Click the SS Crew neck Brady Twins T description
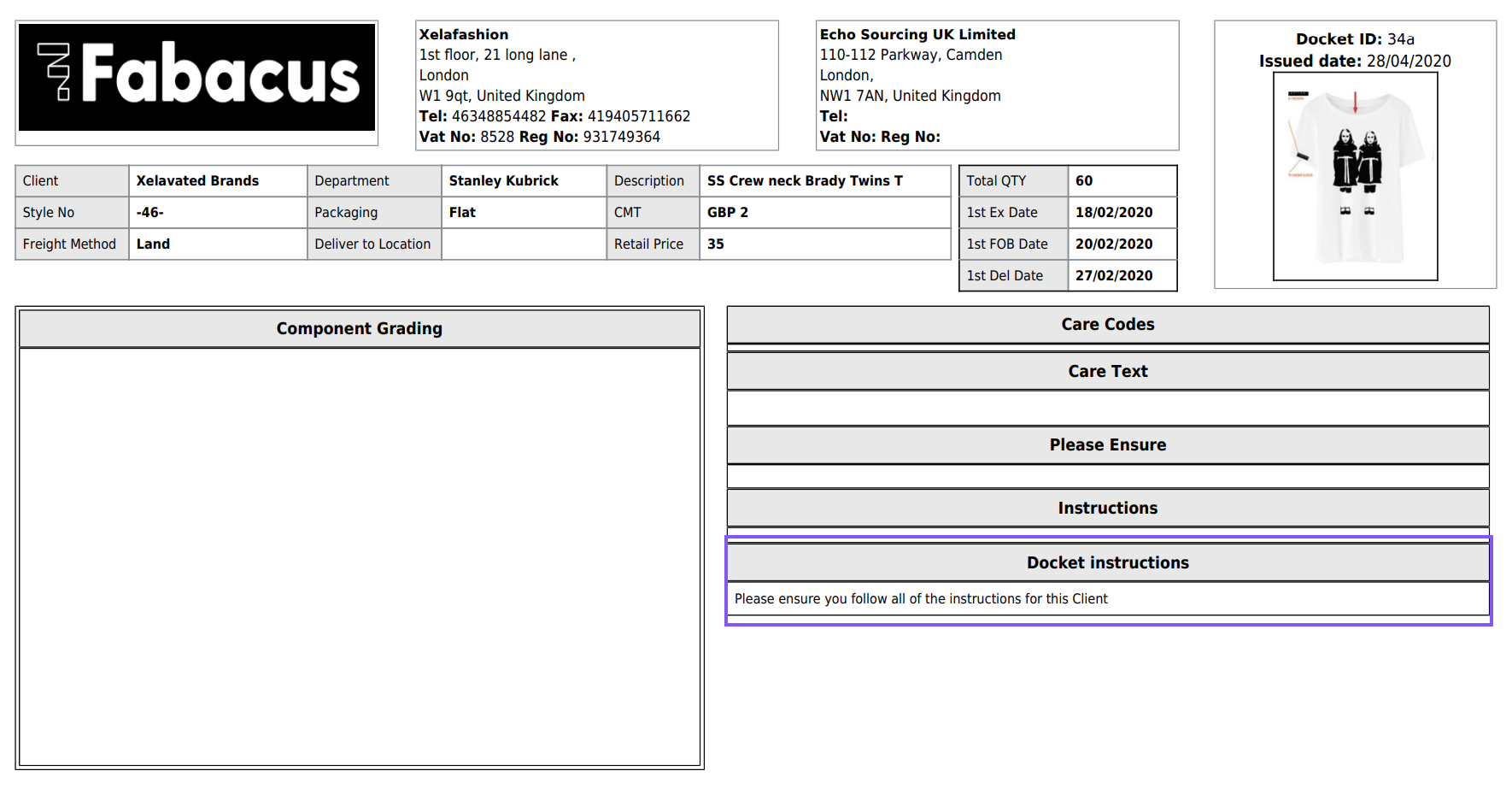This screenshot has height=812, width=1512. pos(804,181)
